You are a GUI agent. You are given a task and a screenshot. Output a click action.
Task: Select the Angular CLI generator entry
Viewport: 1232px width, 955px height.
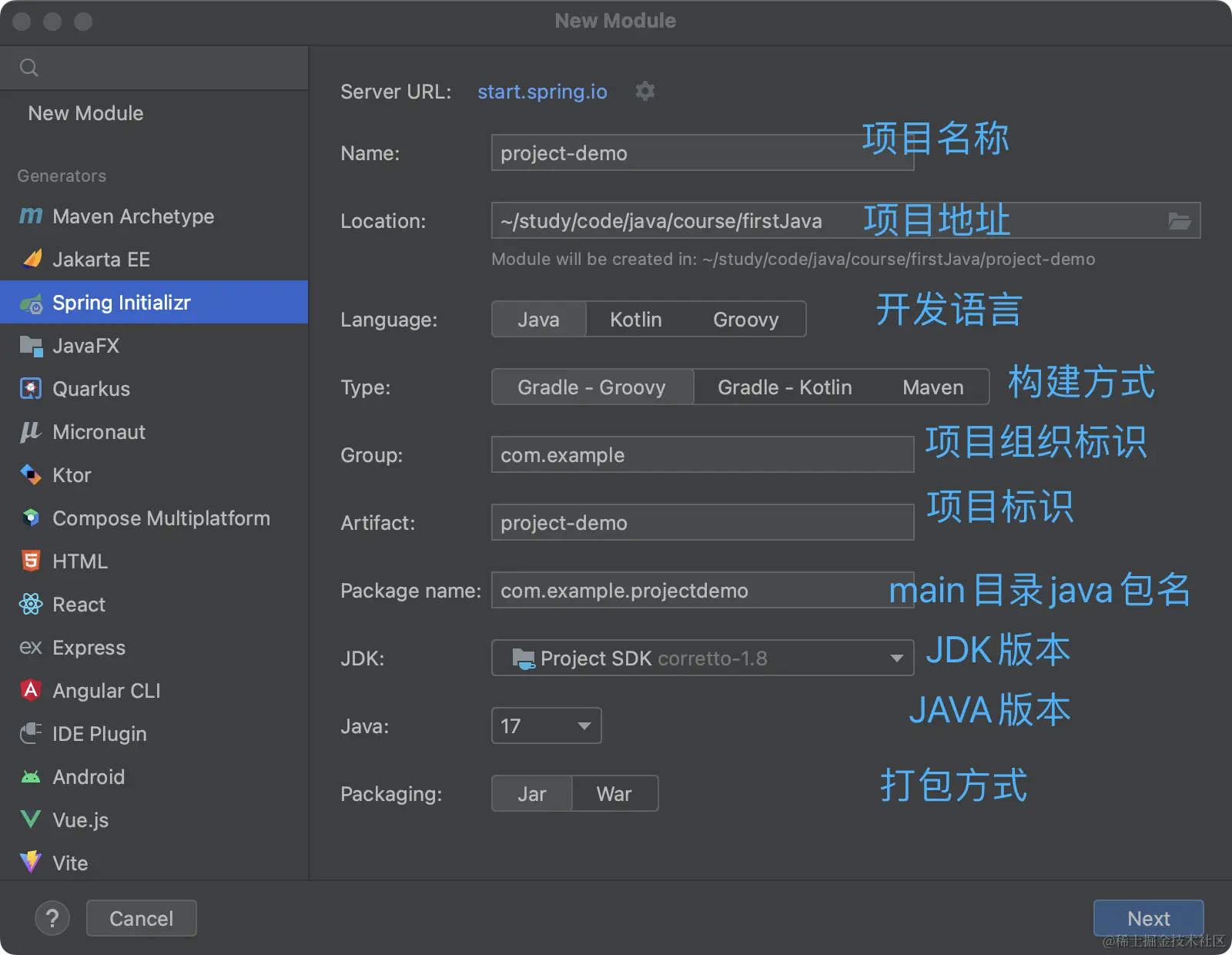pos(154,691)
